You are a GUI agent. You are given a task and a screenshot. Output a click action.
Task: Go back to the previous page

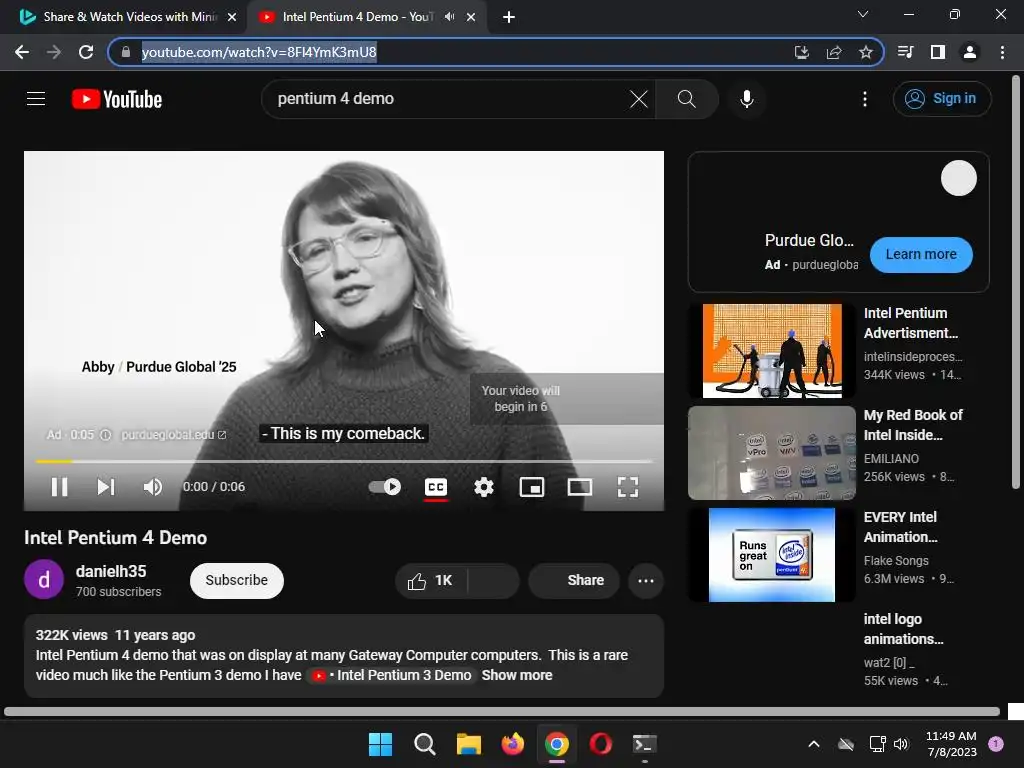[x=22, y=52]
